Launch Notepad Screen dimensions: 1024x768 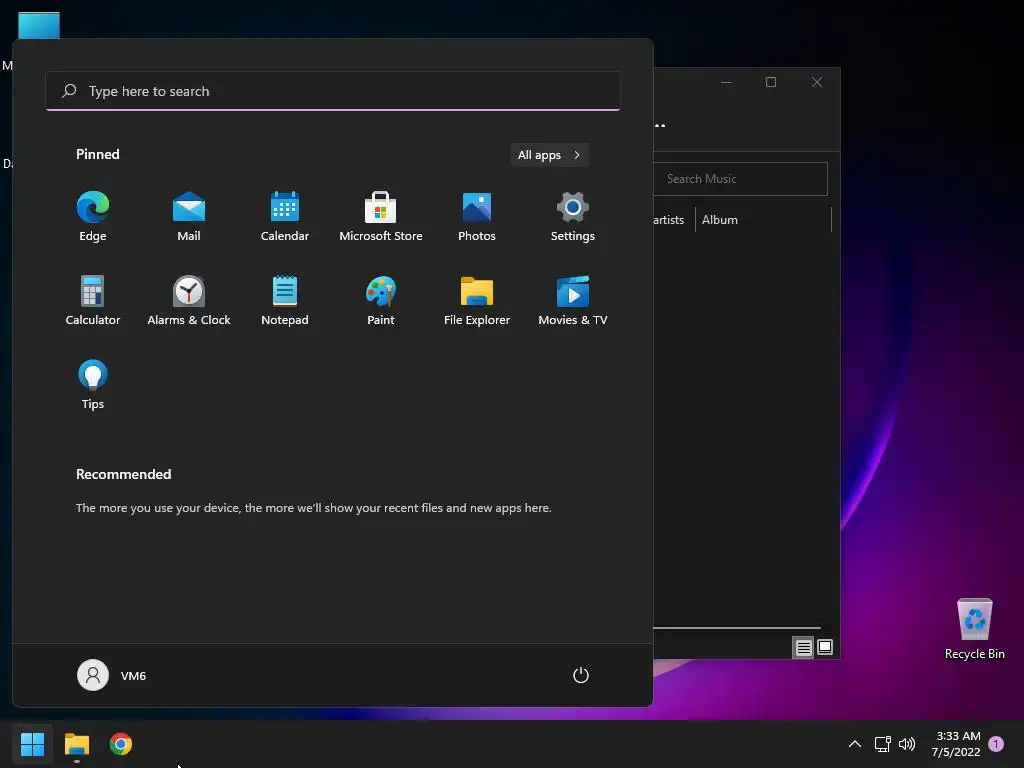pyautogui.click(x=285, y=300)
